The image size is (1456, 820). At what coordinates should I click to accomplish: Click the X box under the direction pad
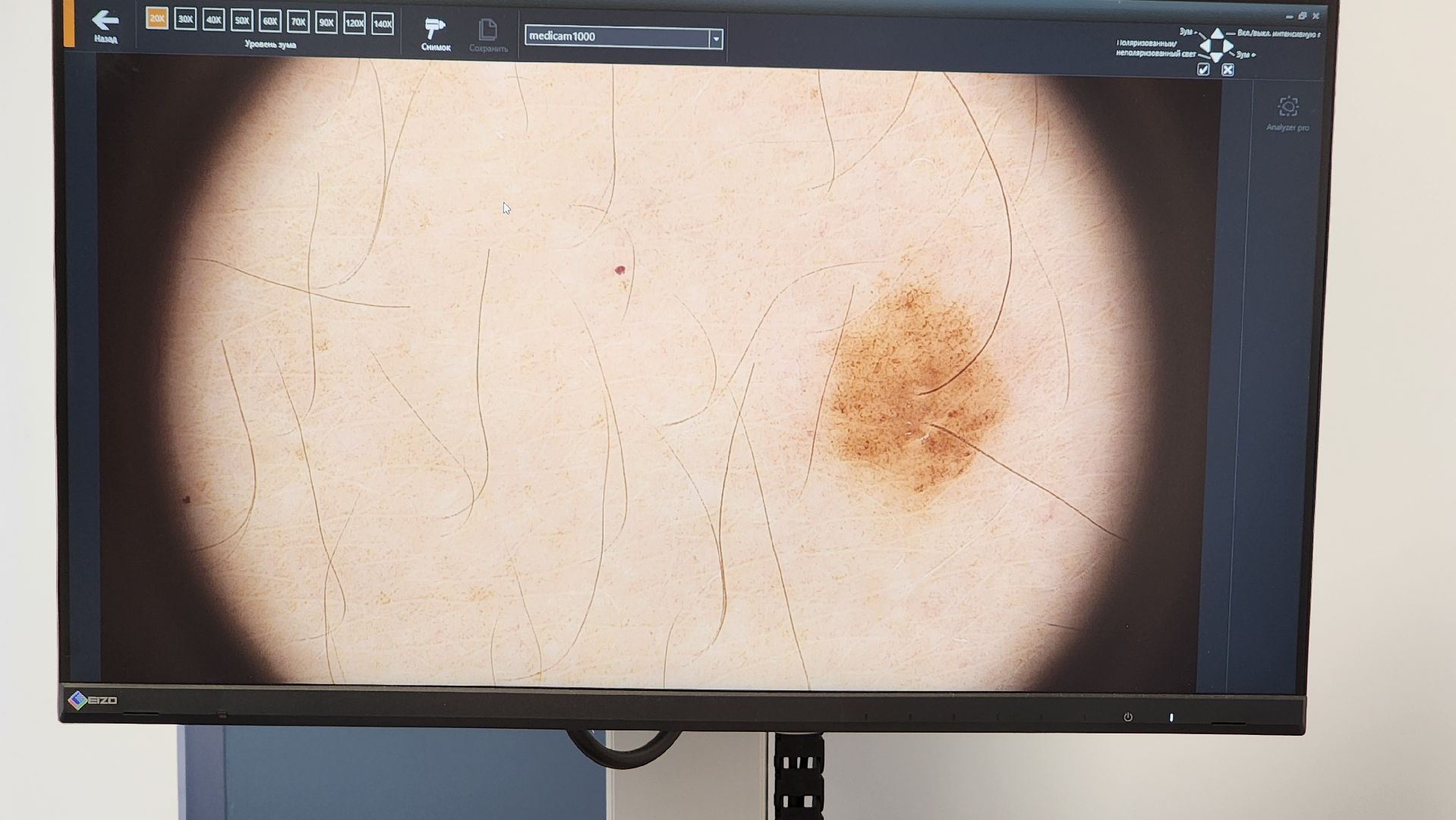pos(1228,70)
